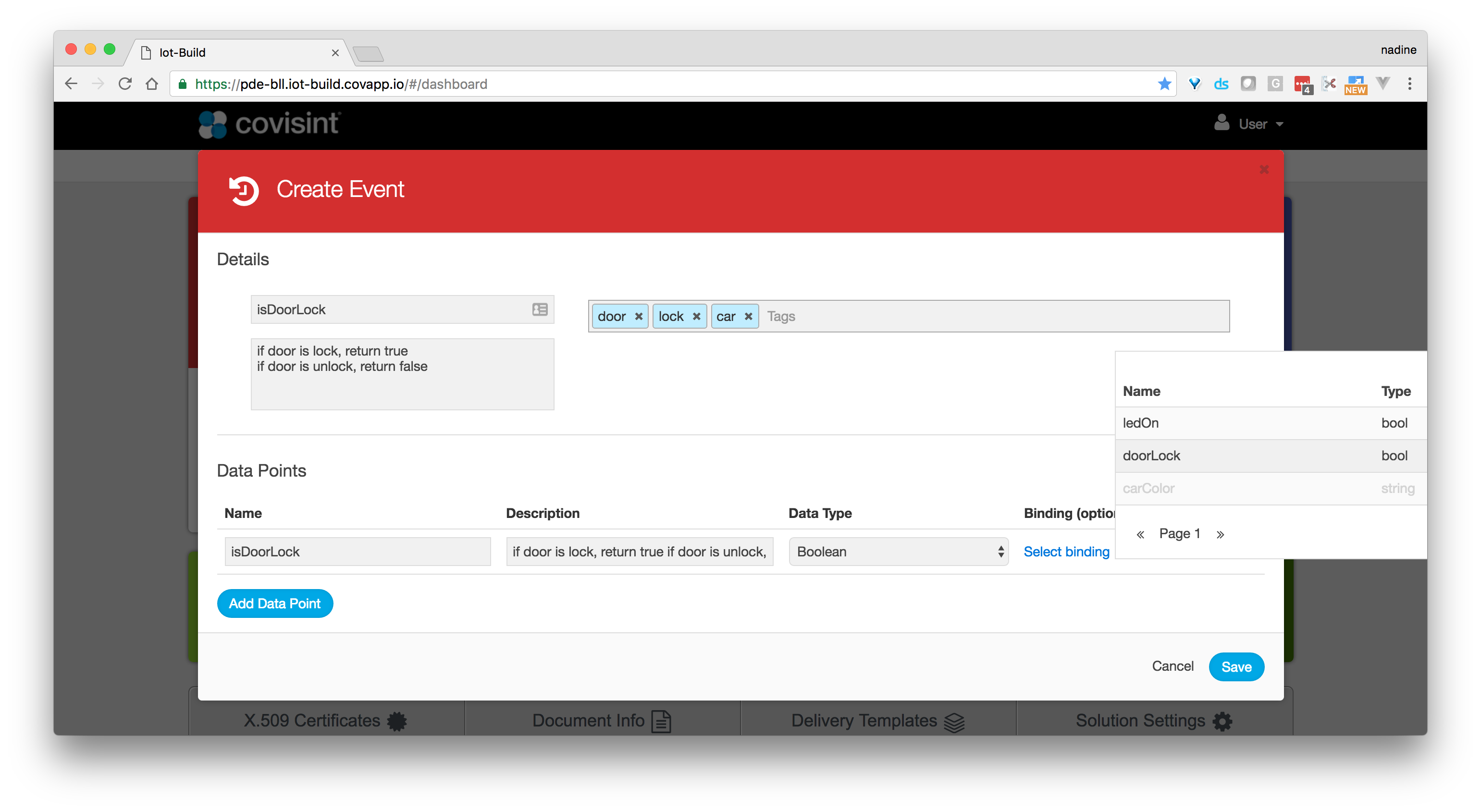1481x812 pixels.
Task: Open the Boolean data type dropdown
Action: (x=898, y=552)
